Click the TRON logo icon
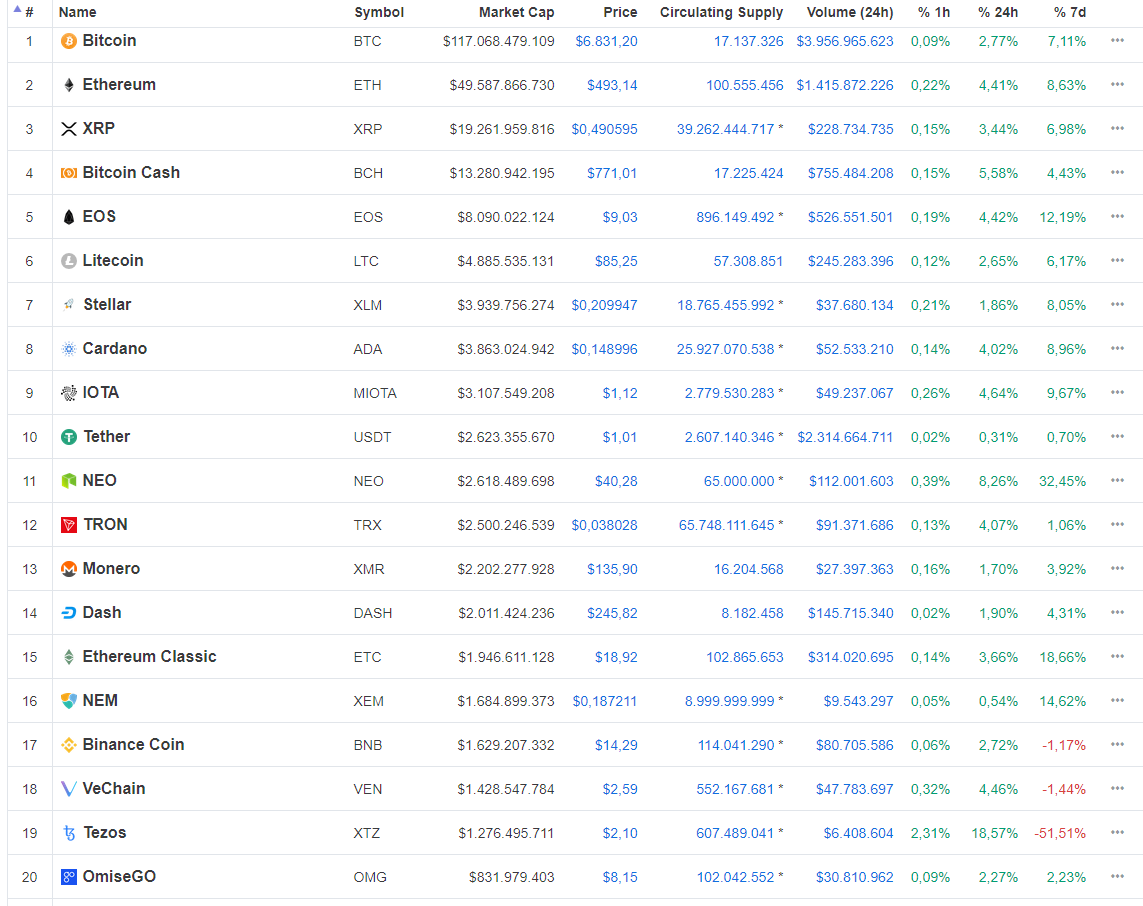1143x906 pixels. (x=69, y=525)
